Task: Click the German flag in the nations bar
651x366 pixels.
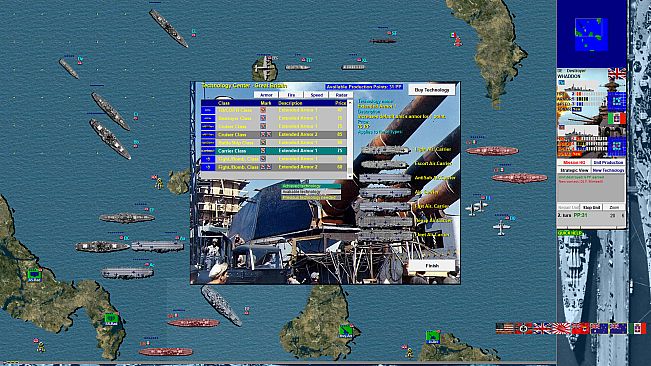Action: (524, 328)
